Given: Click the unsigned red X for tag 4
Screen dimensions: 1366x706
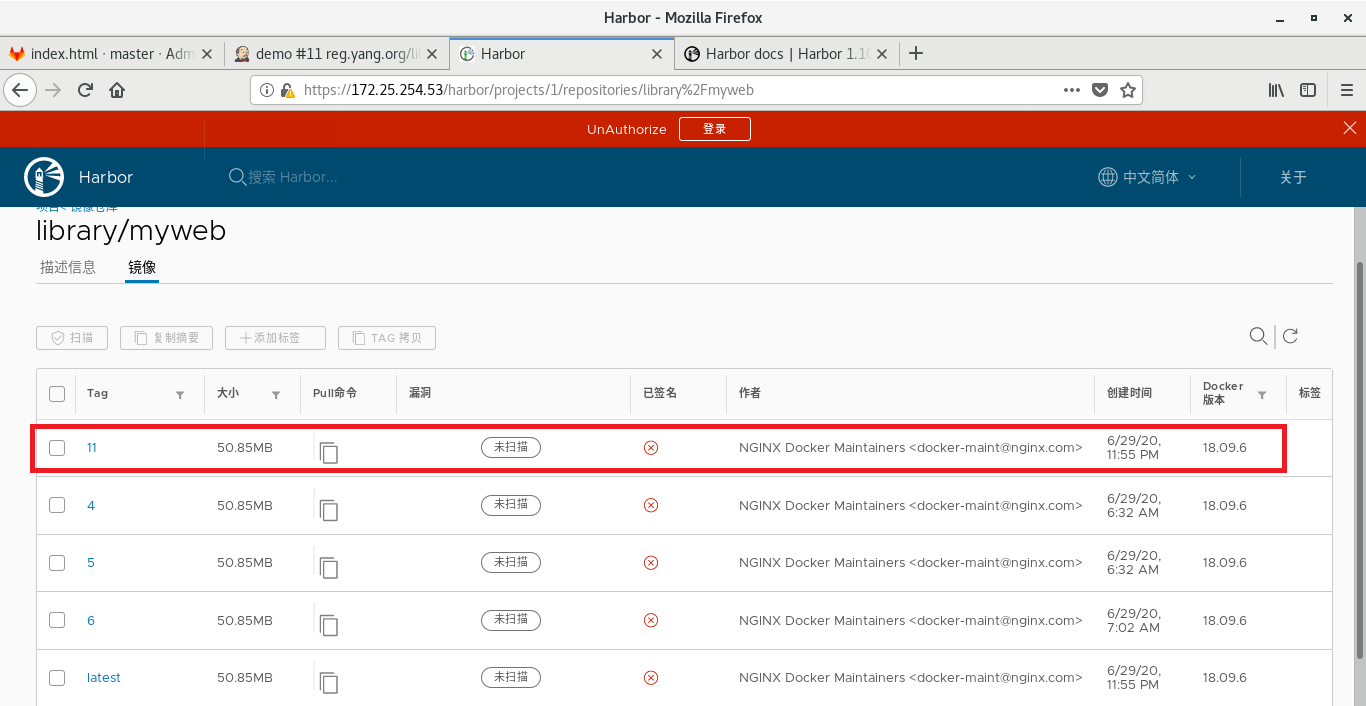Looking at the screenshot, I should point(651,505).
